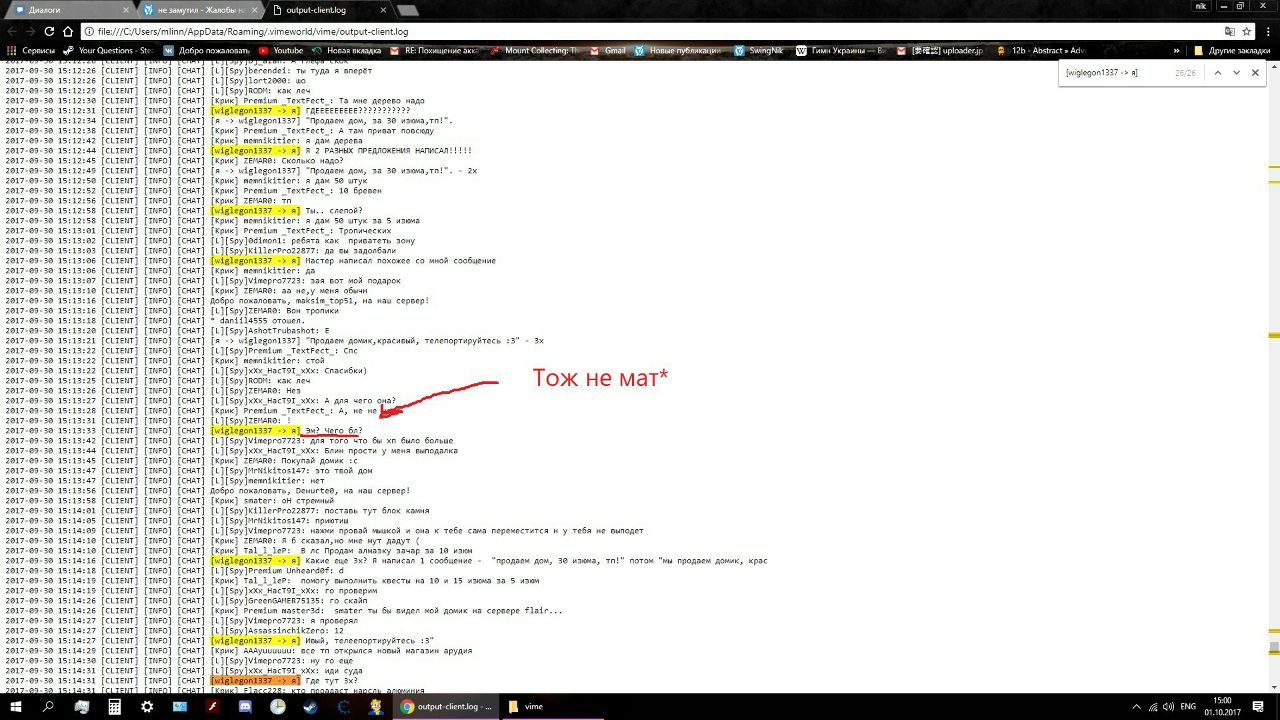This screenshot has width=1280, height=720.
Task: Open the Windows Start menu
Action: coord(15,706)
